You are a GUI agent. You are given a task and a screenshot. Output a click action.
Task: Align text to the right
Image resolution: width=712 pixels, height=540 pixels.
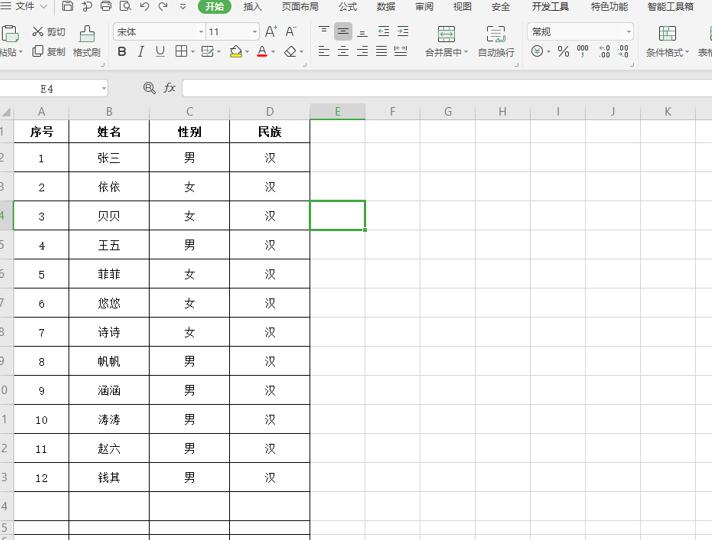coord(362,51)
